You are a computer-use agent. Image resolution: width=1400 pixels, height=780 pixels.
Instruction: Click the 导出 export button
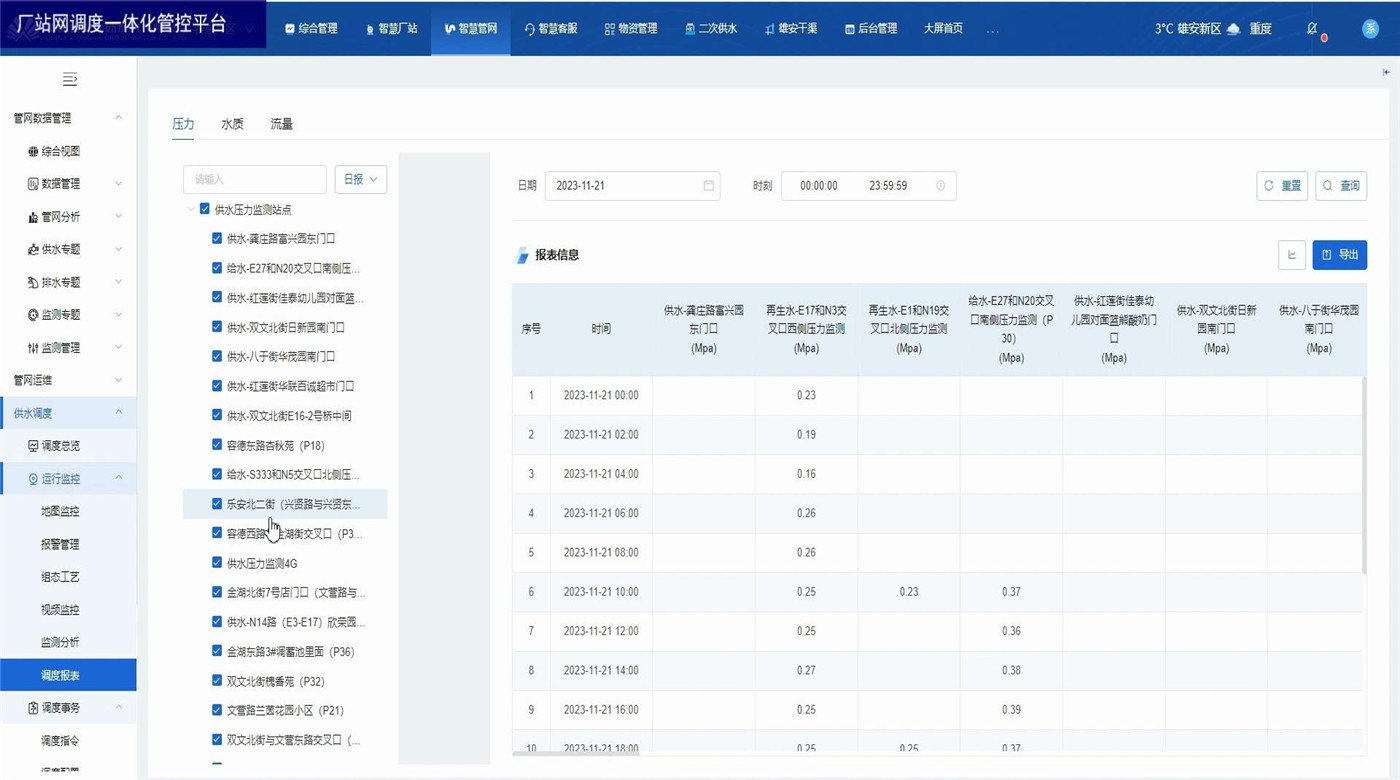(1339, 255)
